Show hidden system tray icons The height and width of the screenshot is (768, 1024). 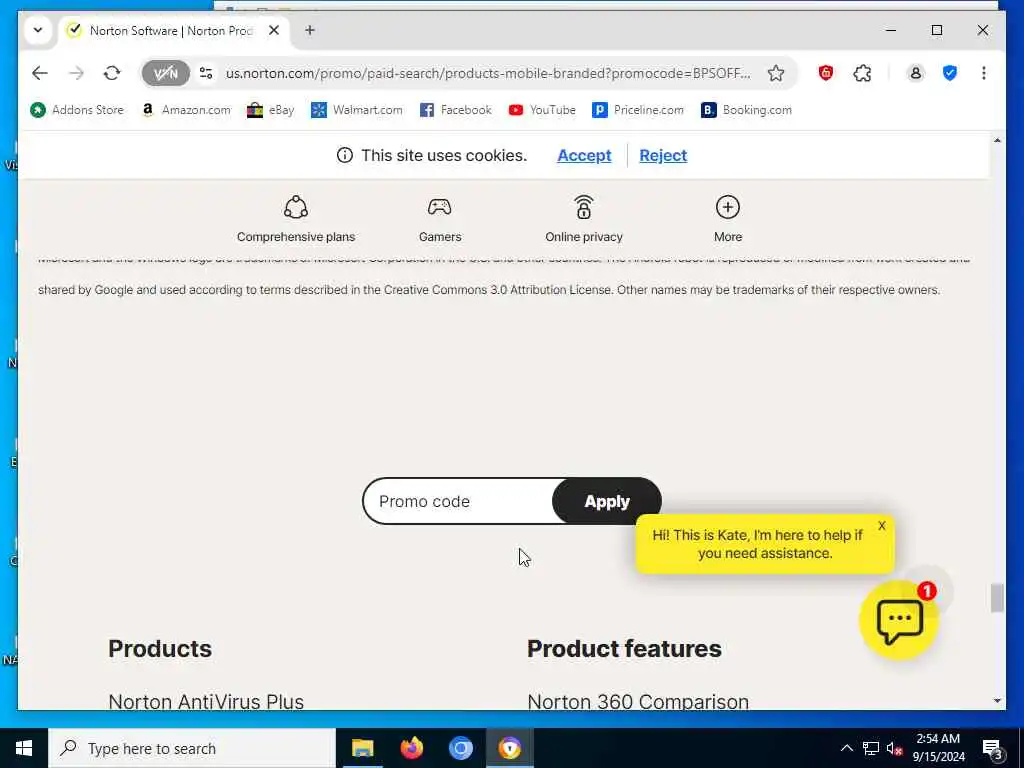pos(846,748)
